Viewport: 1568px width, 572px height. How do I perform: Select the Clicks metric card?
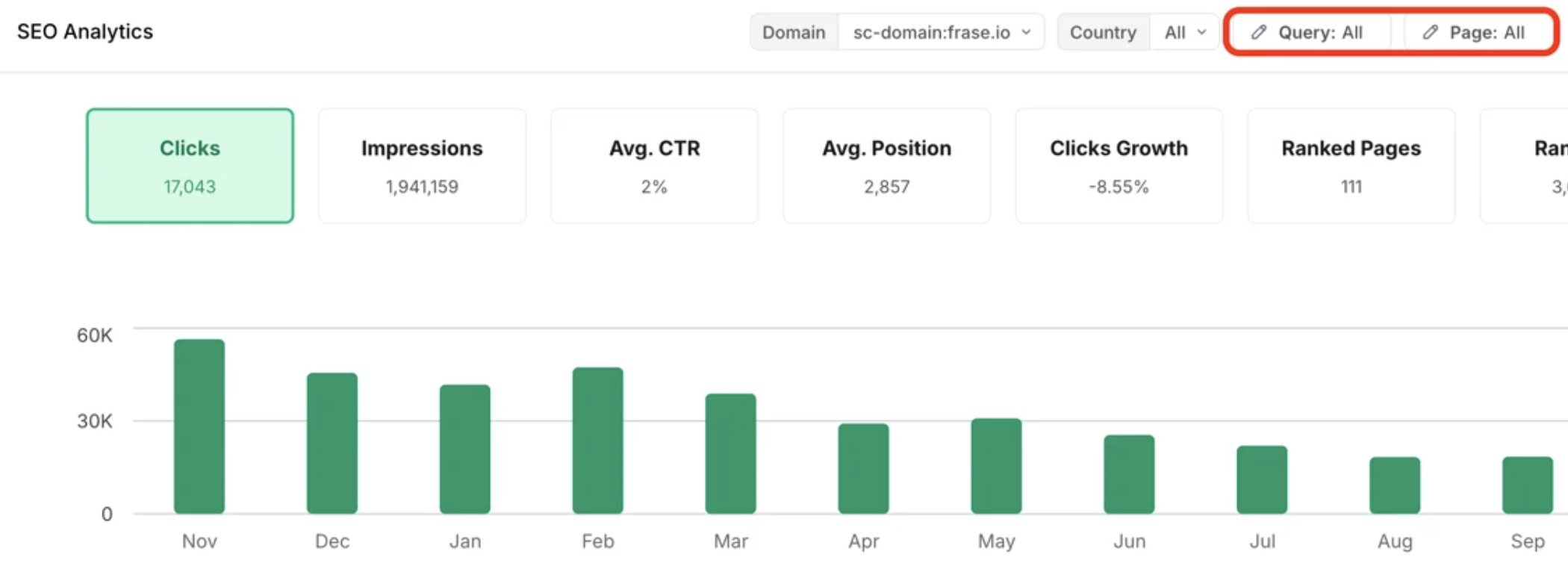click(190, 166)
